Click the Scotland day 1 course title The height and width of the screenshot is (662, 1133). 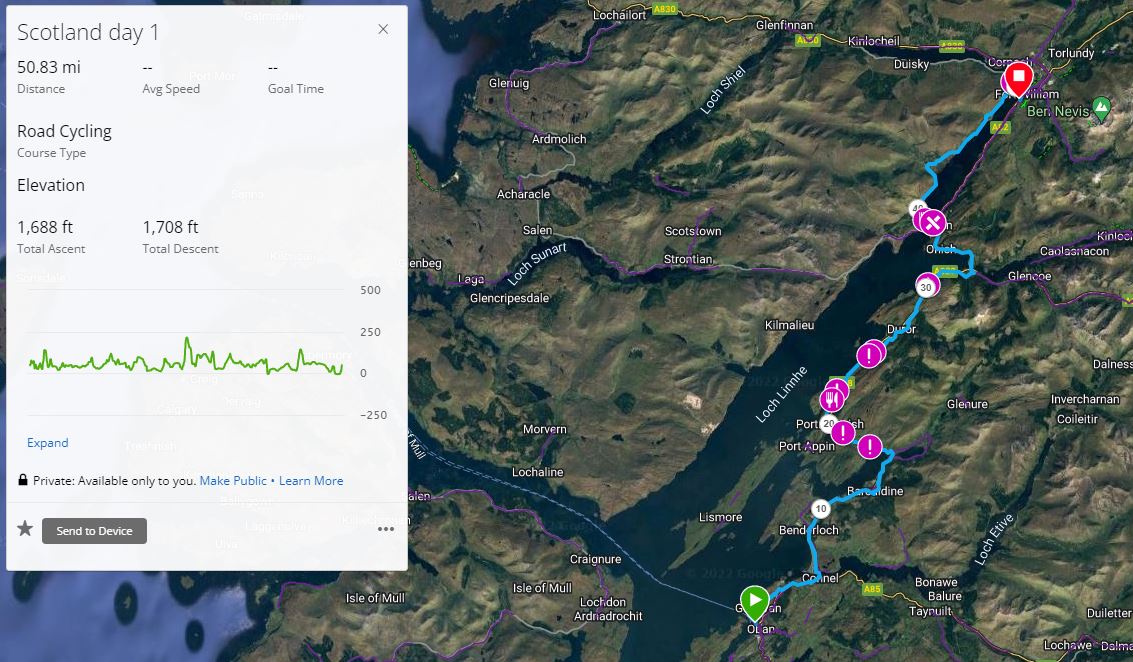(87, 32)
